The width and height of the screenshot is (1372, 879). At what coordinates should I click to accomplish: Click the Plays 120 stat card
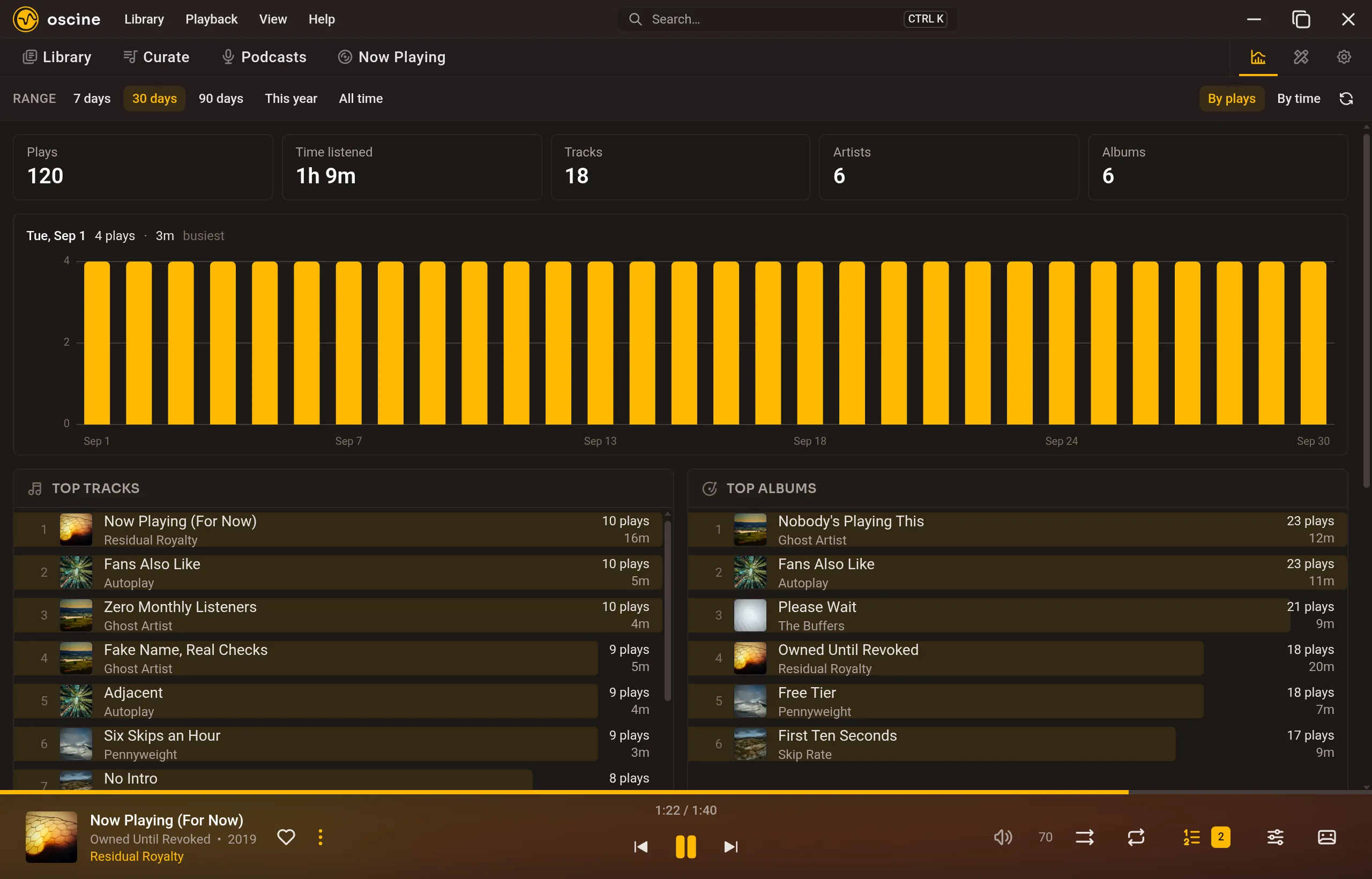143,167
